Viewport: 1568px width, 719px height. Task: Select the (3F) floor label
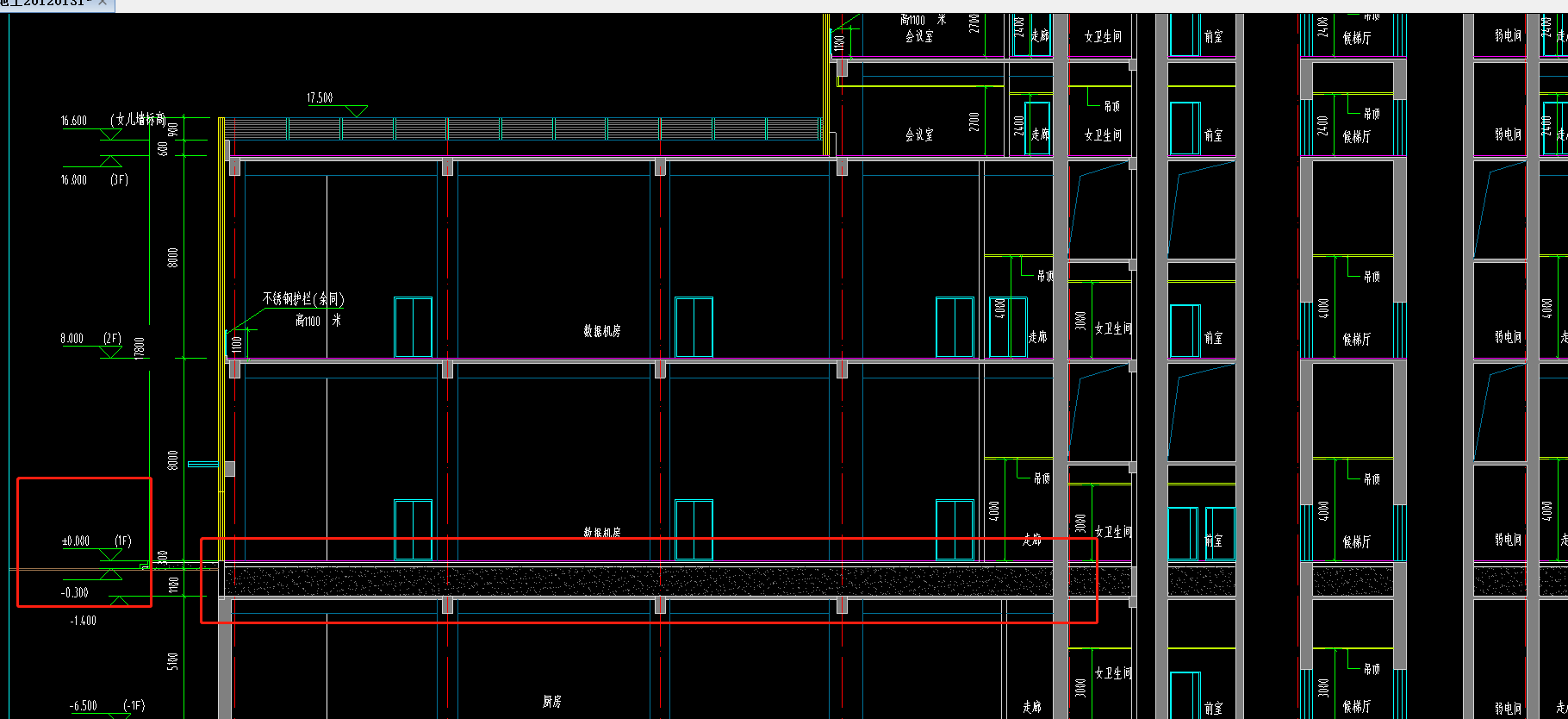119,180
